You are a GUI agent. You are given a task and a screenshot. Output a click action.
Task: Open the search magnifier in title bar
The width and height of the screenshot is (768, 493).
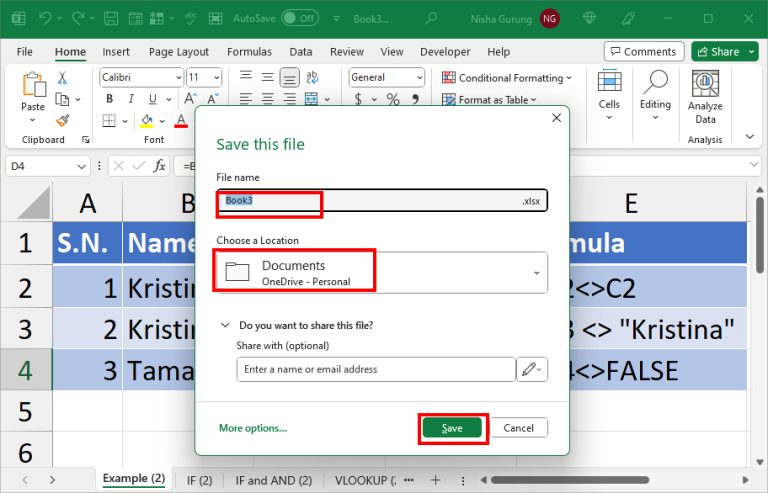click(431, 19)
